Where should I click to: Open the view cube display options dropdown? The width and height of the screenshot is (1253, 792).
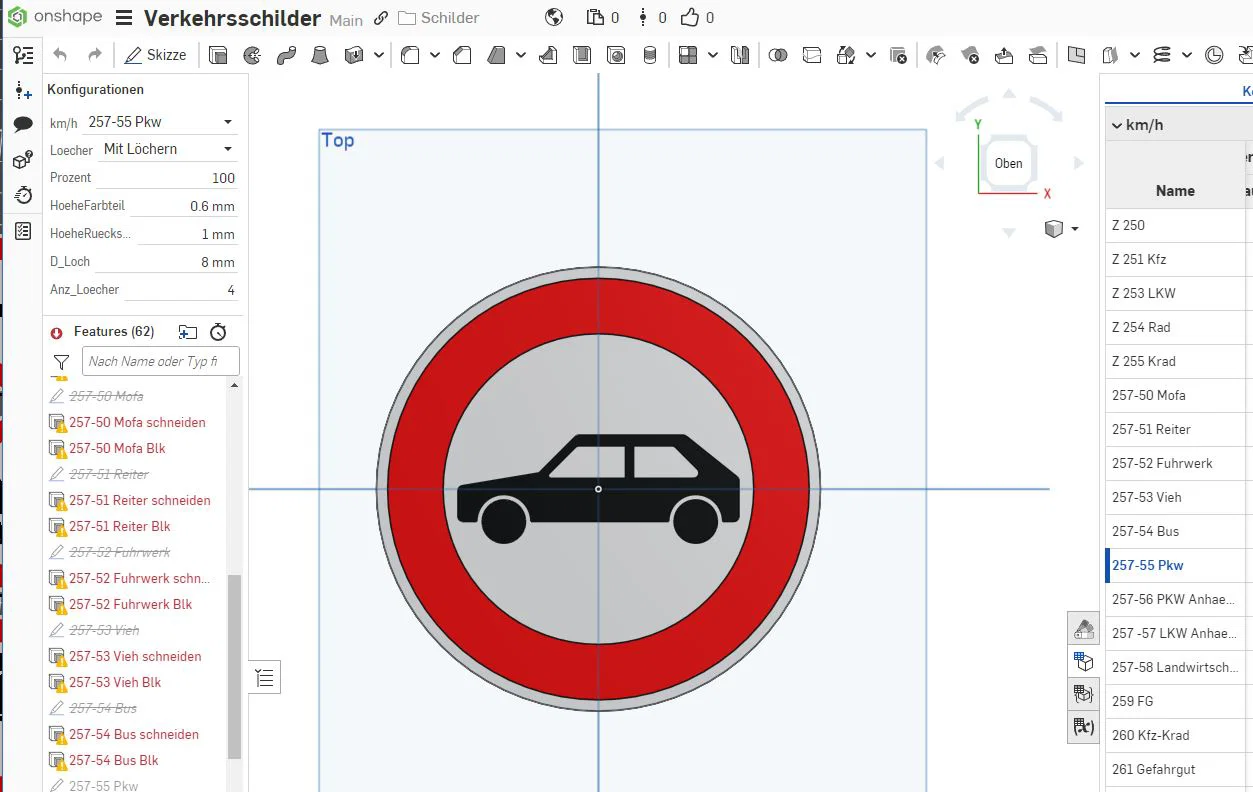[x=1075, y=229]
